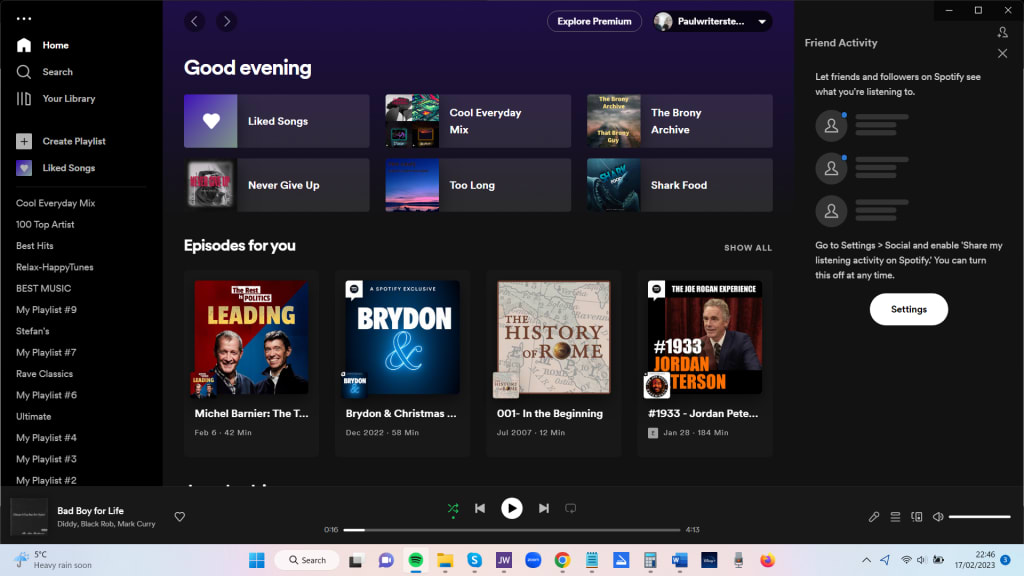Open the Too Long card
Screen dimensions: 1024x576
[x=478, y=185]
